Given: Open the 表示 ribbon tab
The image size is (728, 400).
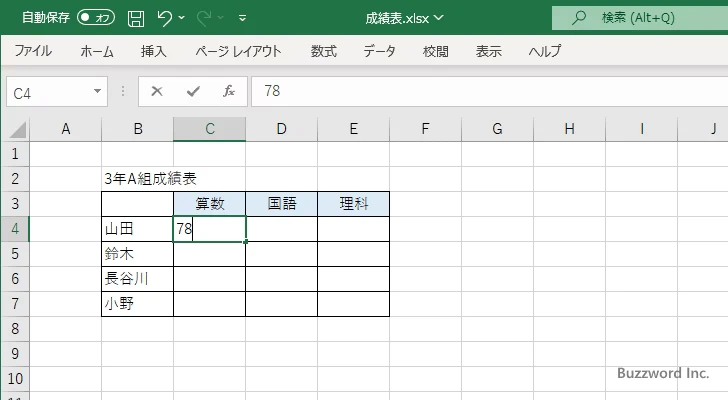Looking at the screenshot, I should 488,51.
